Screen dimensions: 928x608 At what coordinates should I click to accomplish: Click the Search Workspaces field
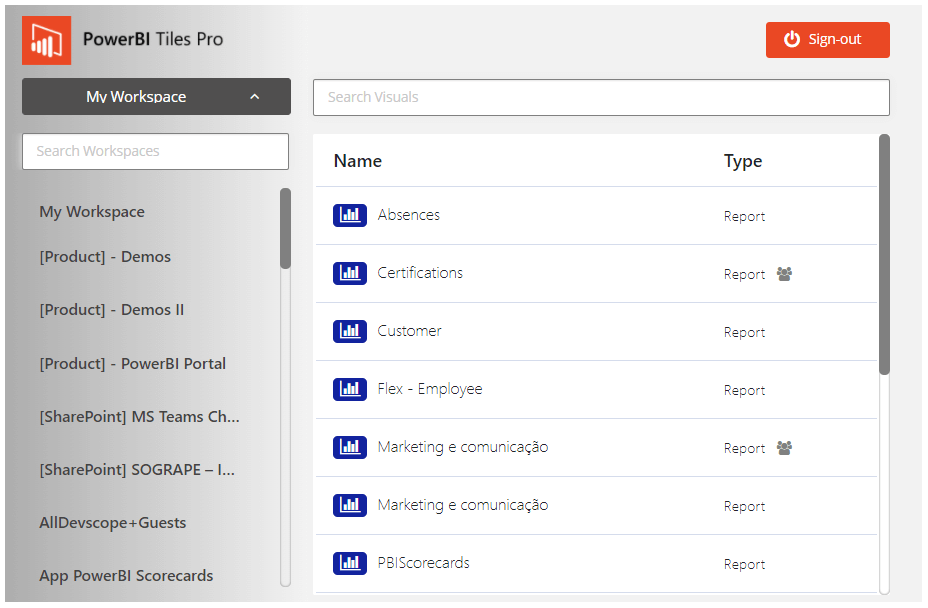(155, 151)
